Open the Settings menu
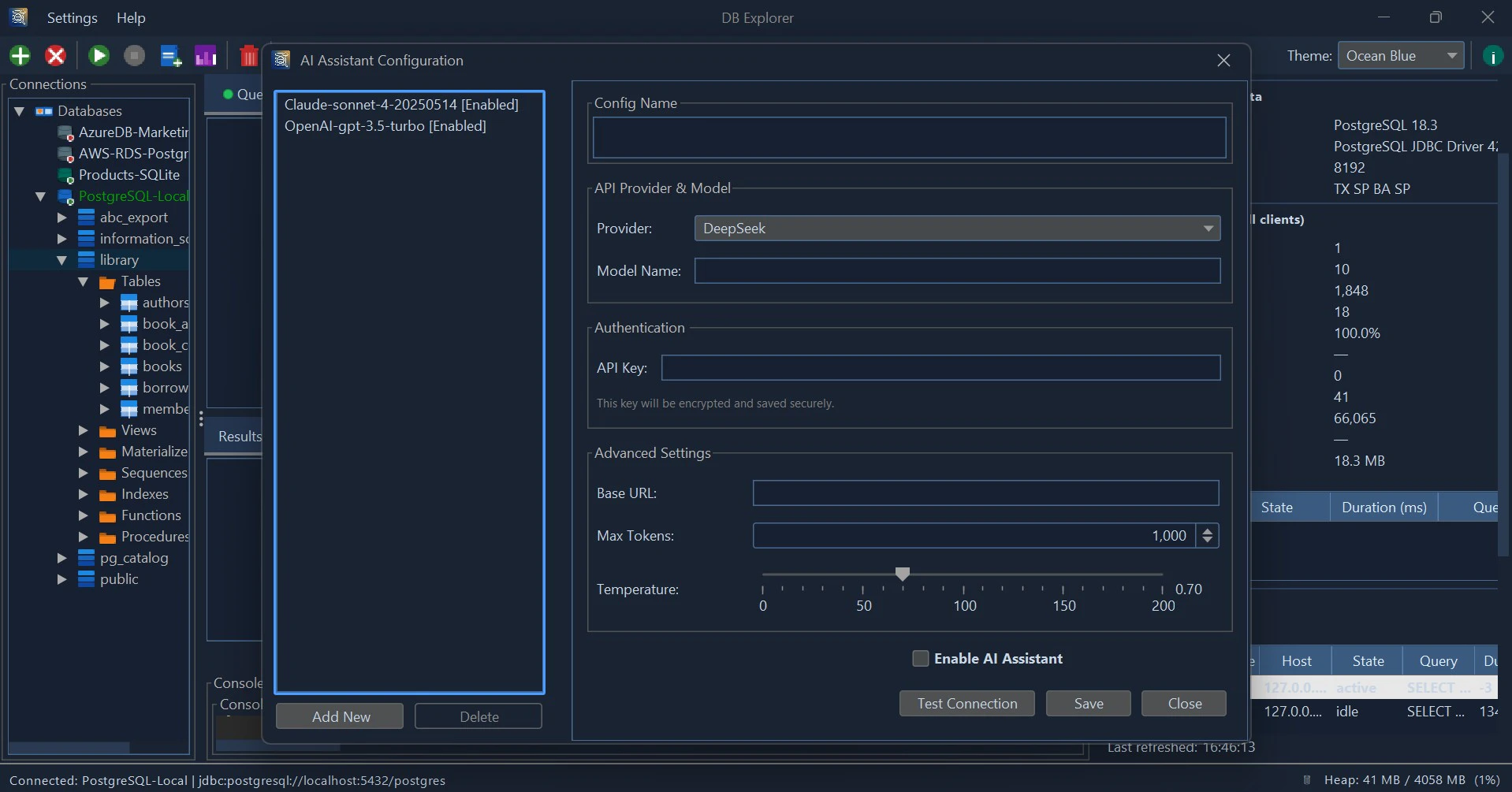1512x792 pixels. point(71,17)
